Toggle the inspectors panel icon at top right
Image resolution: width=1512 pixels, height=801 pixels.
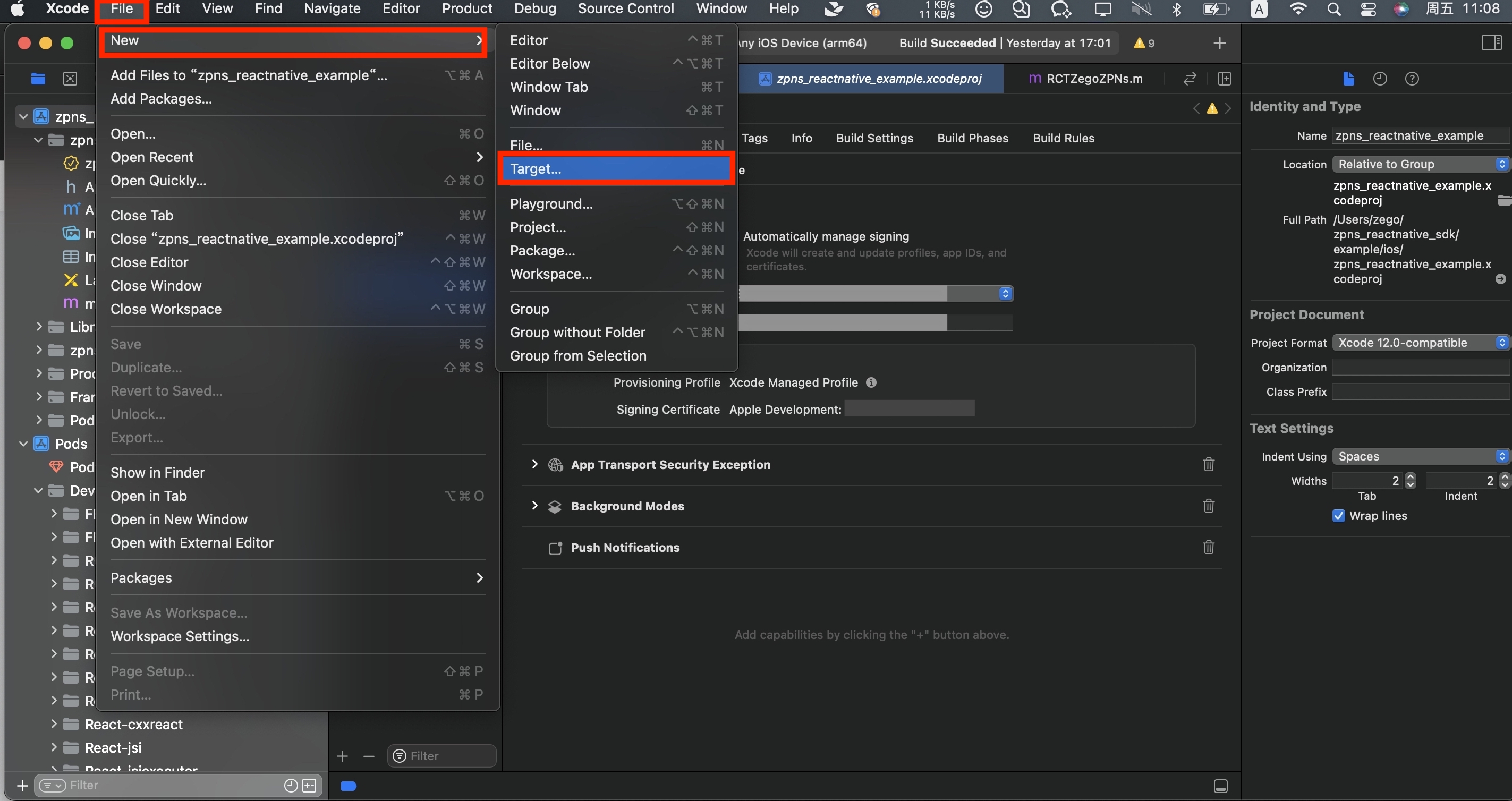1491,43
